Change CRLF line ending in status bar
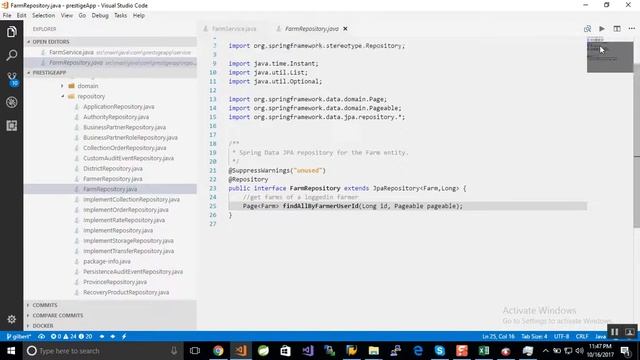Viewport: 640px width, 360px height. pyautogui.click(x=582, y=337)
